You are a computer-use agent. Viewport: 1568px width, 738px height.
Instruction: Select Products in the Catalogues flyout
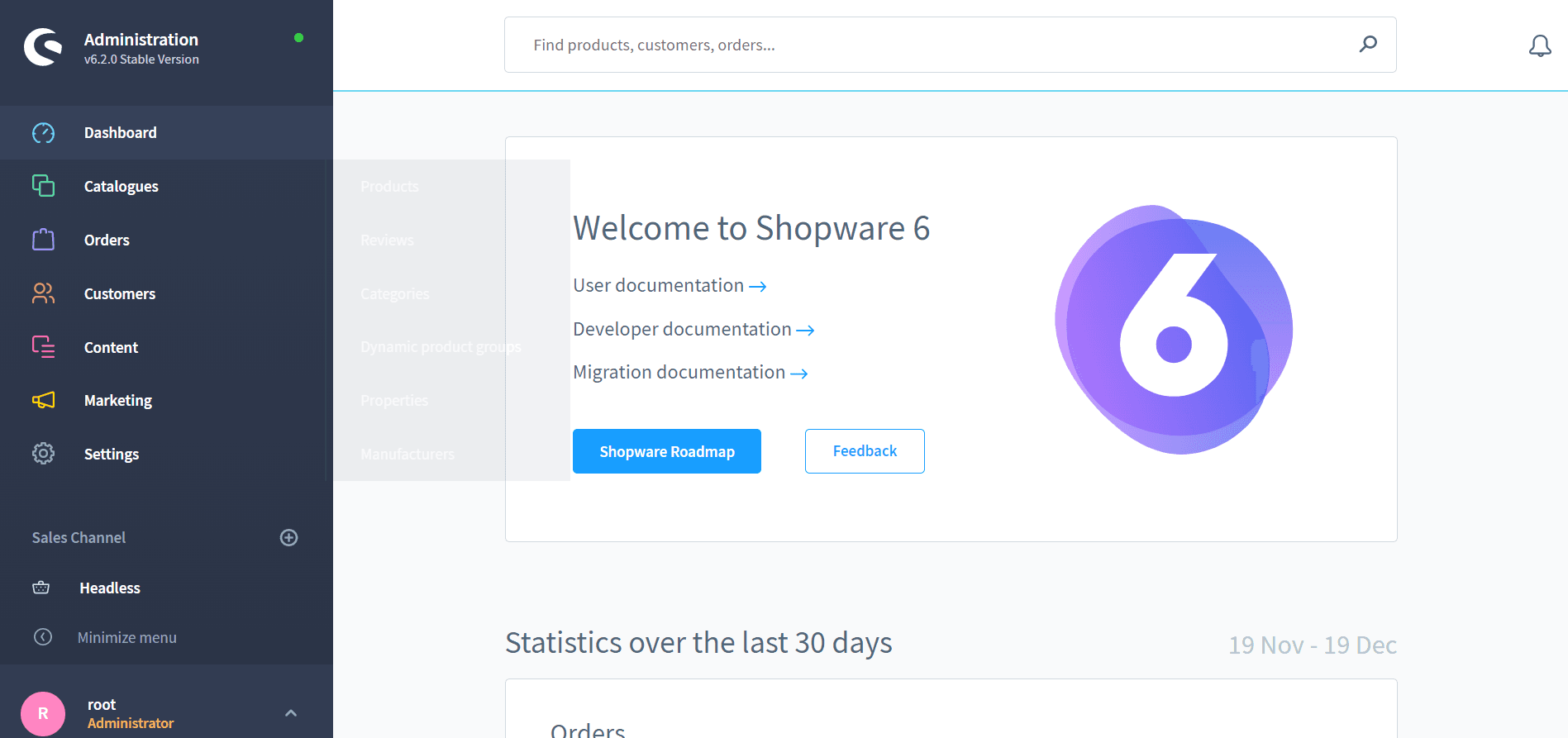(389, 187)
